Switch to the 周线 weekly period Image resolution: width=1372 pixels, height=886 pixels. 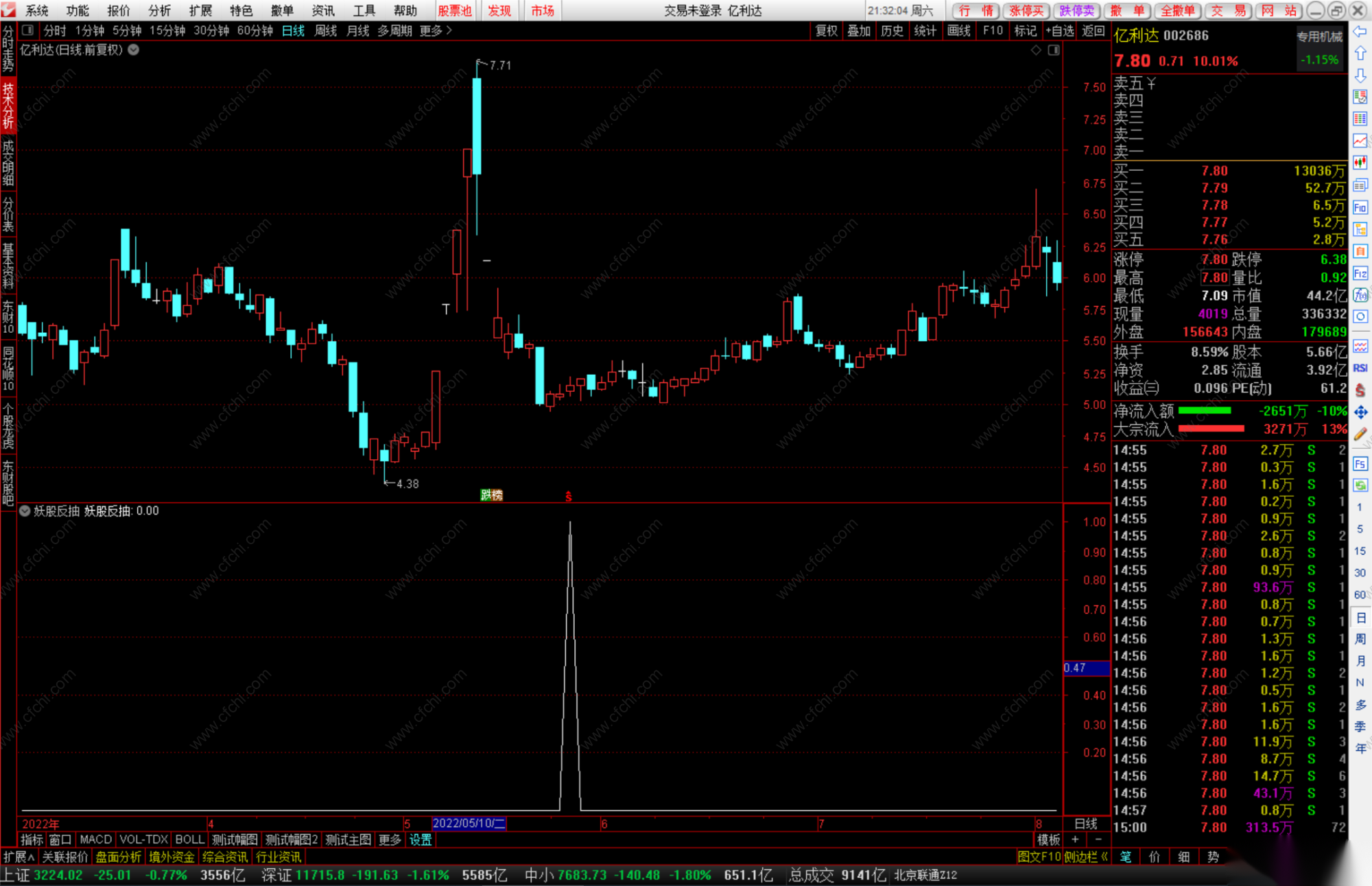[x=325, y=31]
